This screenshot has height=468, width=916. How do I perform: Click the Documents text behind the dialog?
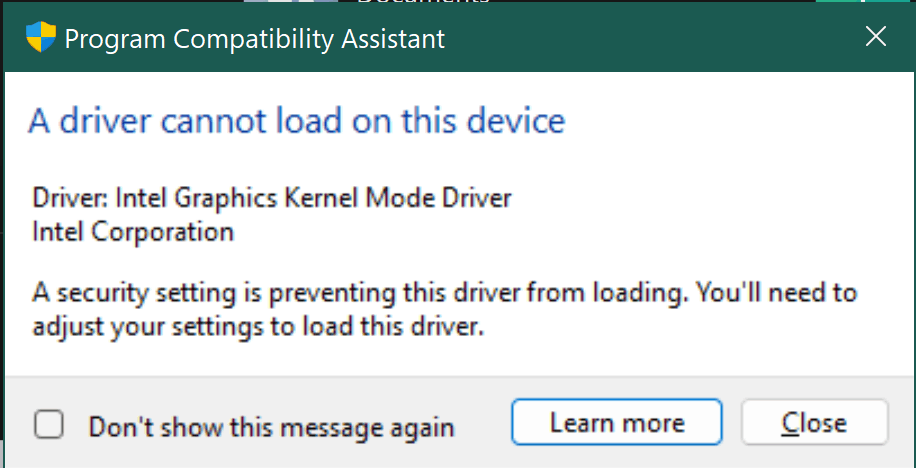coord(423,2)
